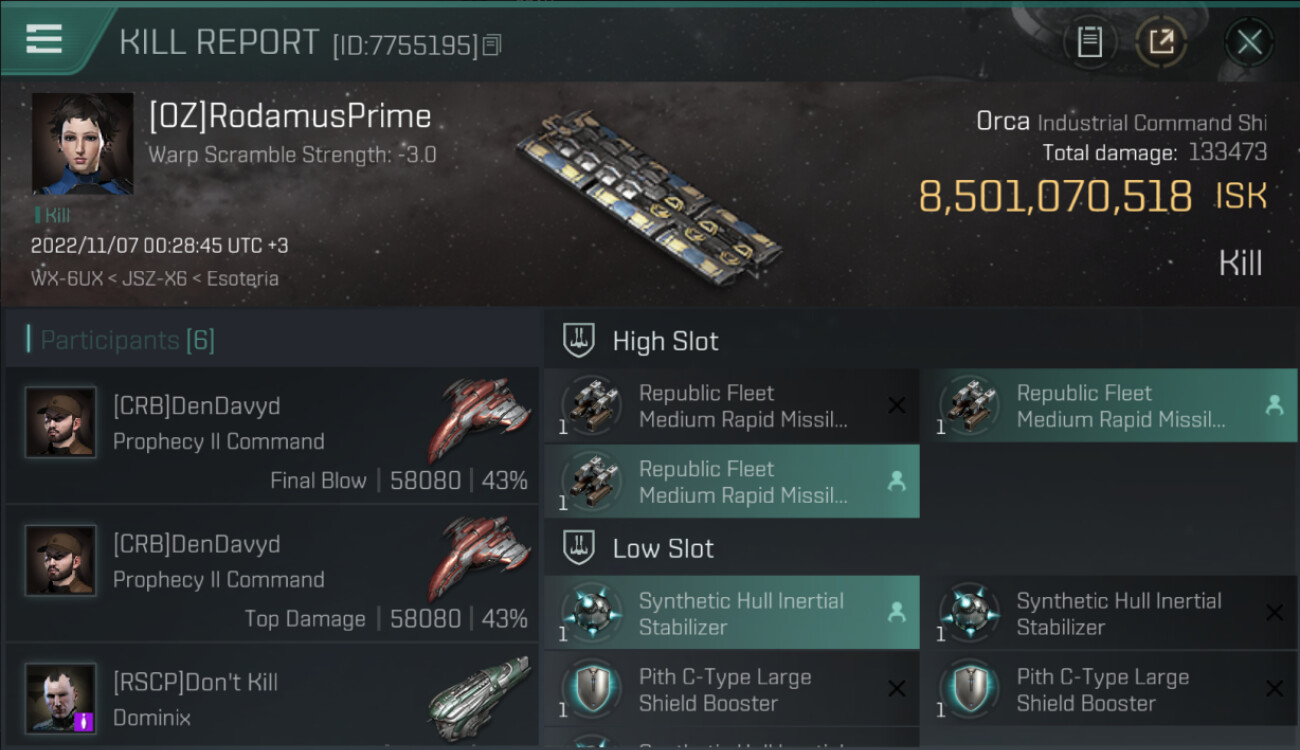Select the highlighted Synthetic Hull Inertial Stabilizer
1300x750 pixels.
[731, 614]
